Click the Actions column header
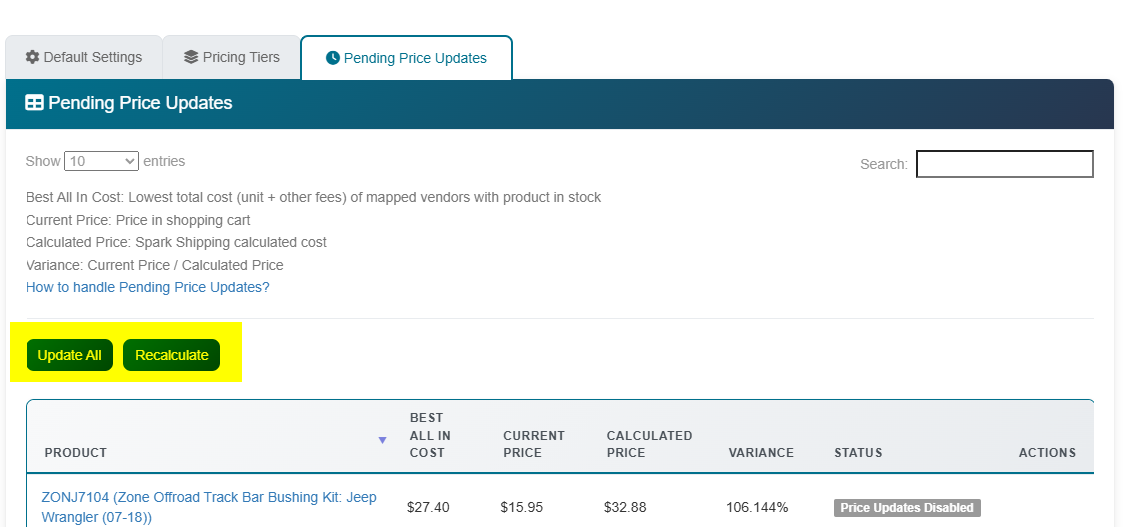 (x=1047, y=453)
